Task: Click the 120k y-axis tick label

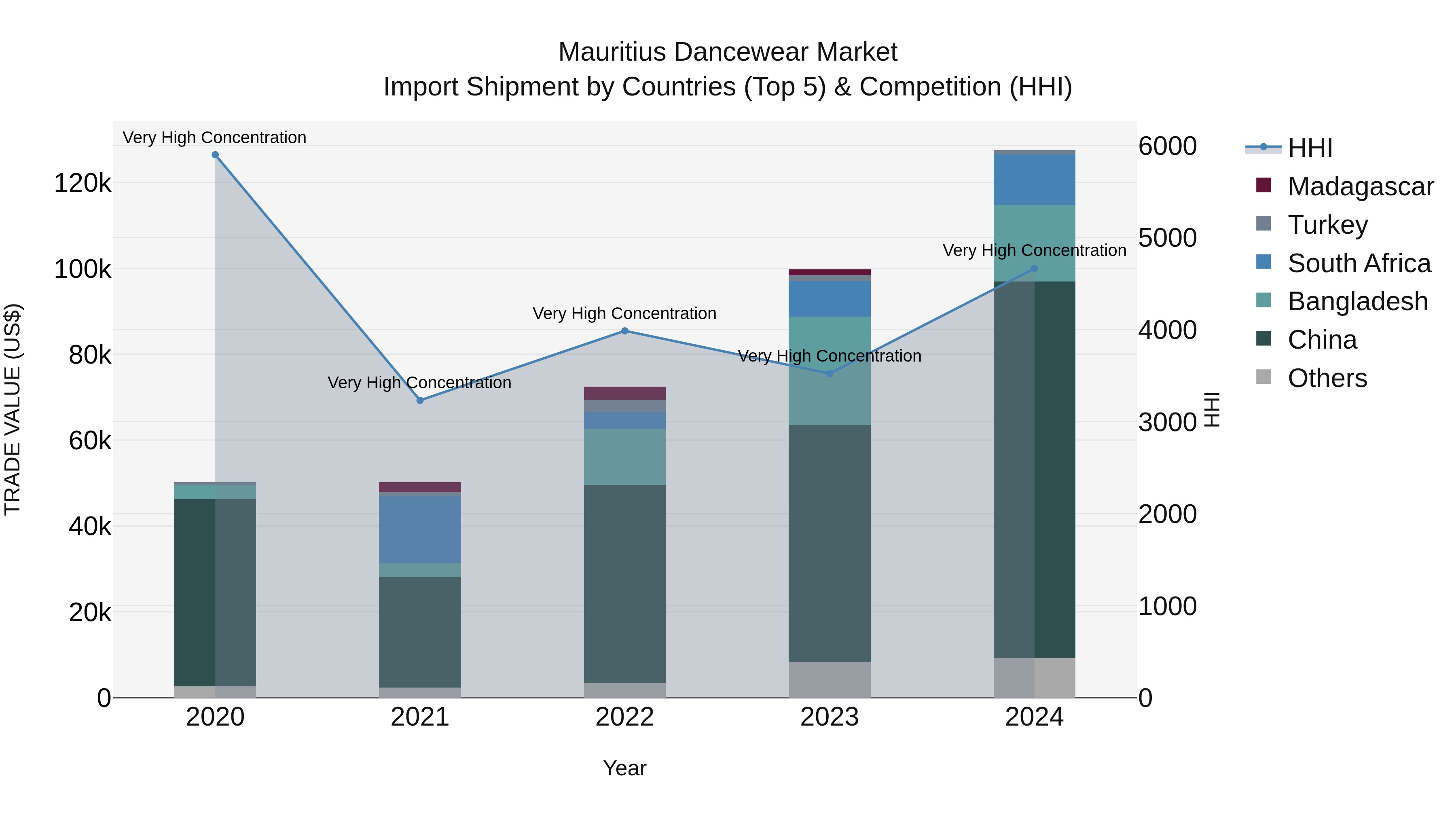Action: tap(83, 183)
